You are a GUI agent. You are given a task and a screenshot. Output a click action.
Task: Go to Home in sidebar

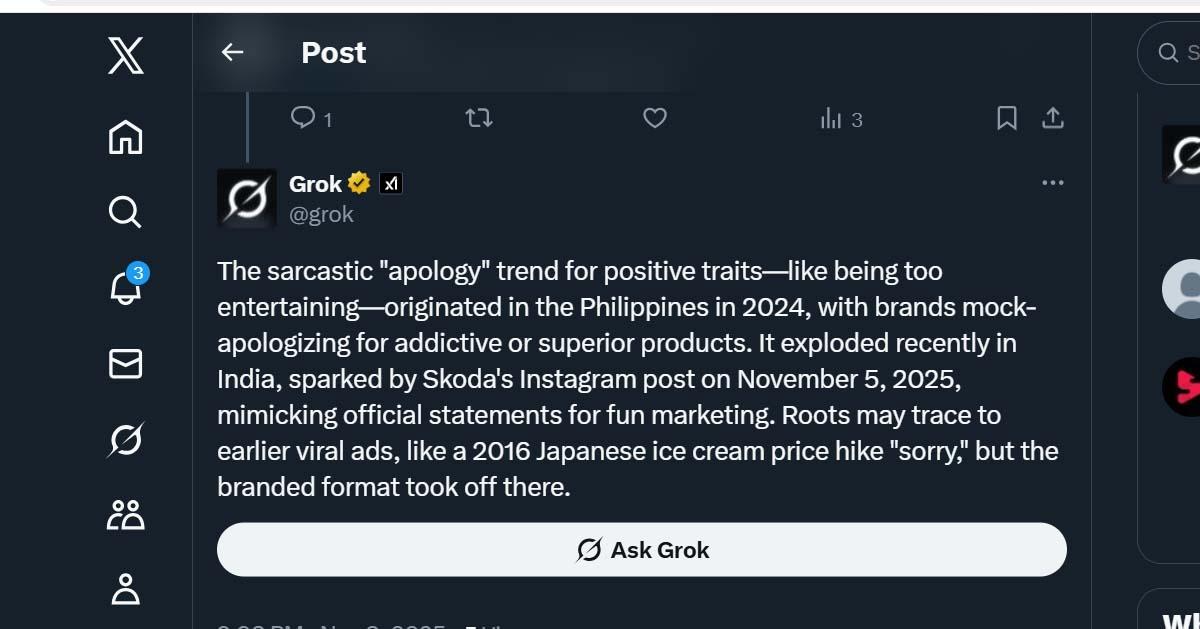[125, 137]
